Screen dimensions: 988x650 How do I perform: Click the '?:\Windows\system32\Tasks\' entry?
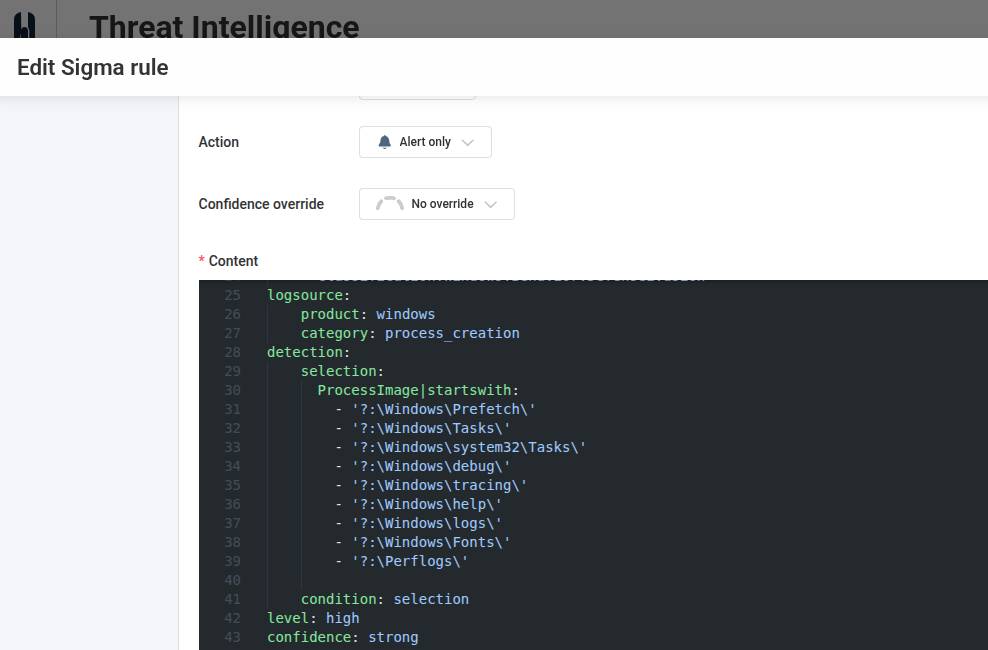coord(469,447)
